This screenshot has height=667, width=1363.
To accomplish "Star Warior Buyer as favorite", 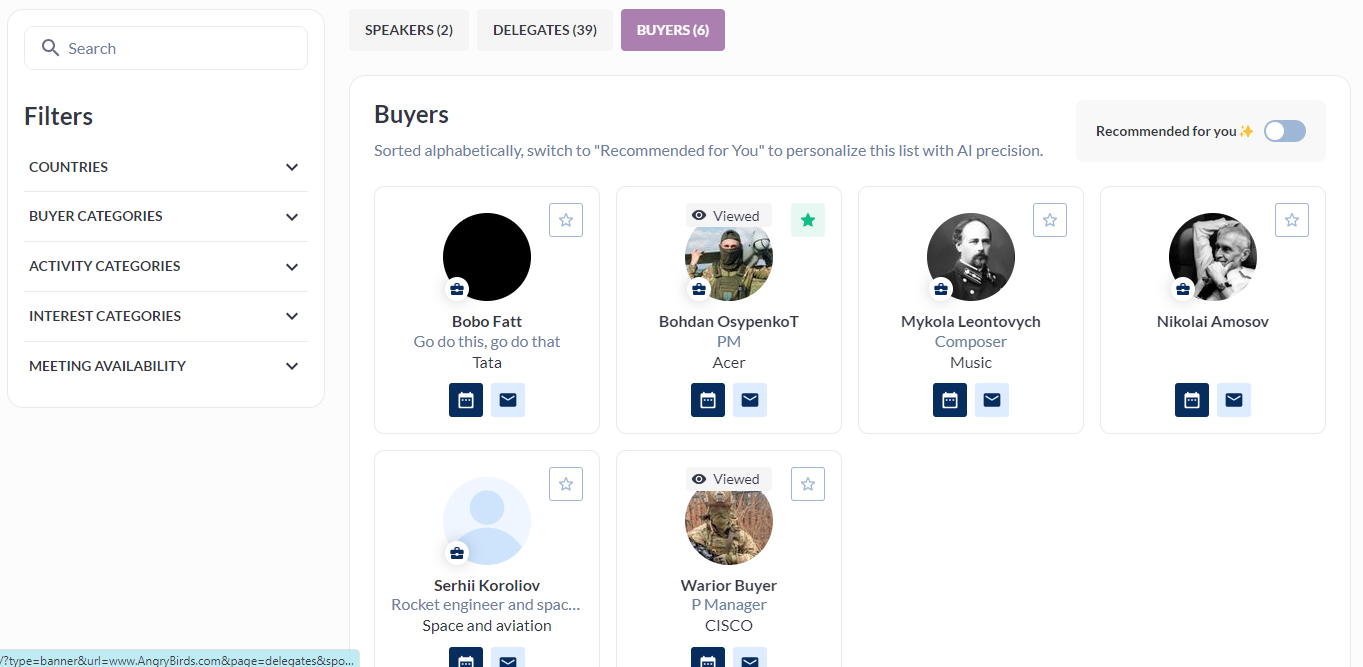I will click(808, 484).
